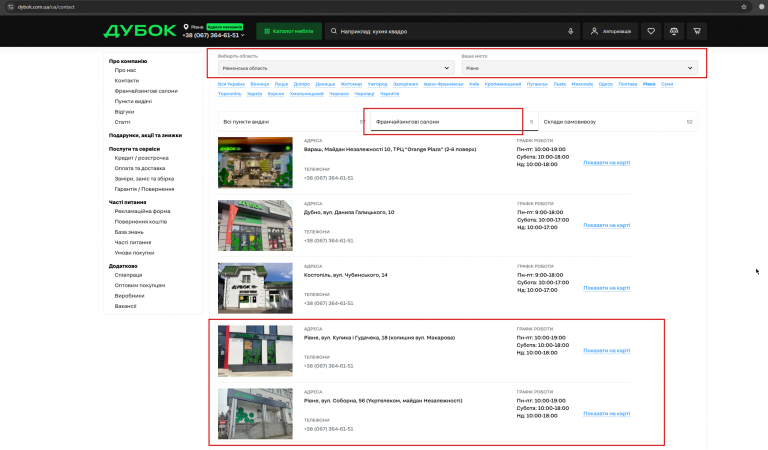Show Рівне Соборна store on the map
This screenshot has width=768, height=450.
tap(606, 413)
